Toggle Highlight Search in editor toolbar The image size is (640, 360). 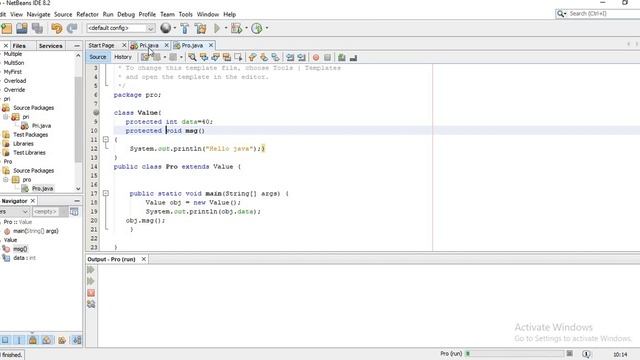point(227,58)
